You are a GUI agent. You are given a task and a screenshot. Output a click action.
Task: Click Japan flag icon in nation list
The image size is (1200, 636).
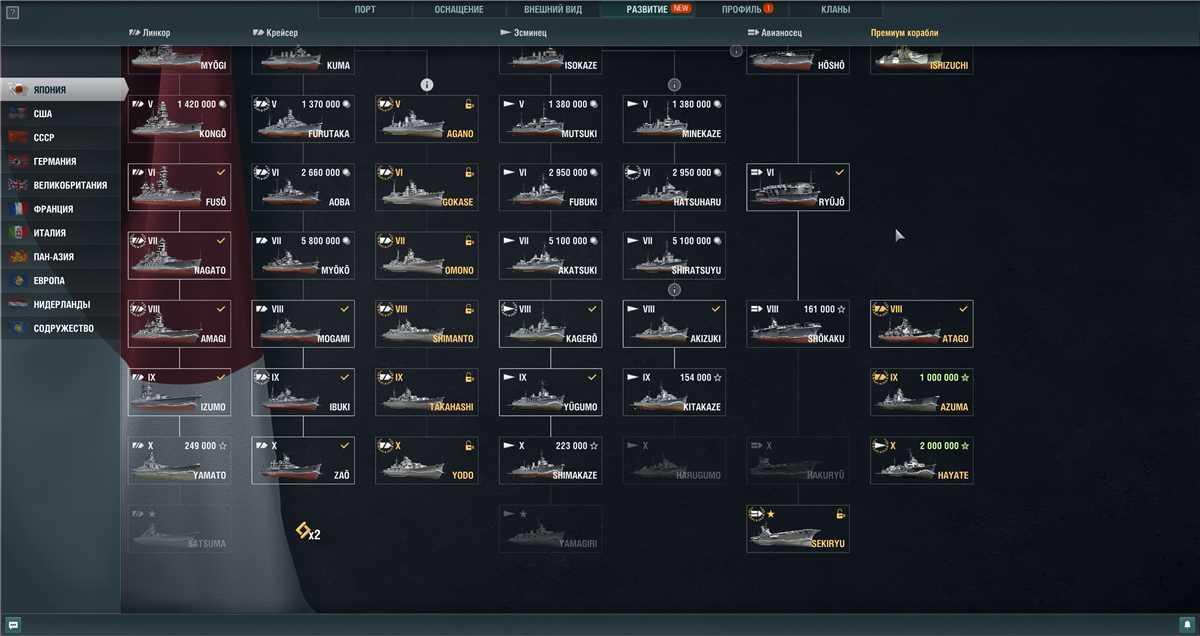point(17,90)
